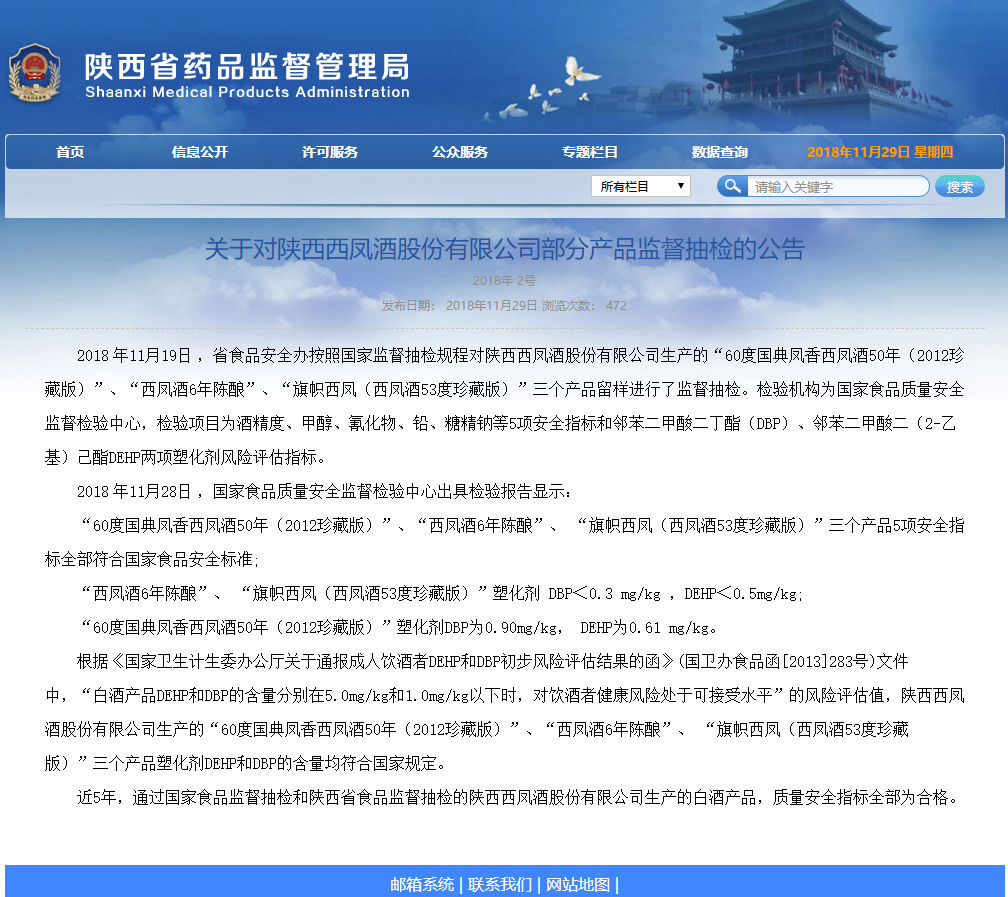
Task: Open the 数据查询 menu item
Action: [719, 152]
